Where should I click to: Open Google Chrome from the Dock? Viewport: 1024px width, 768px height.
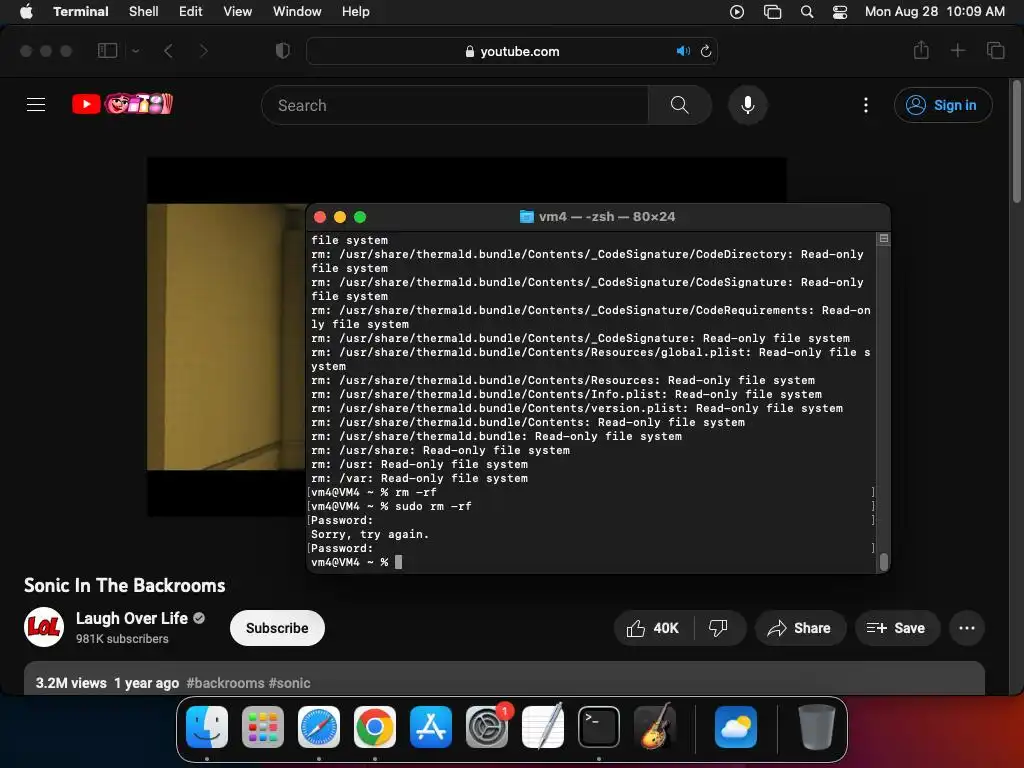pos(375,727)
